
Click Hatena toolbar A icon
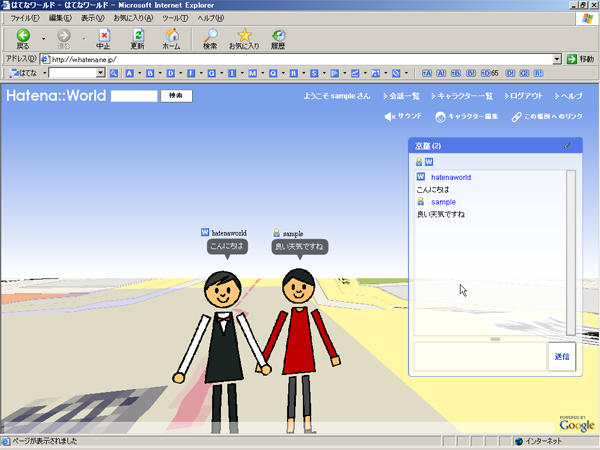(130, 73)
